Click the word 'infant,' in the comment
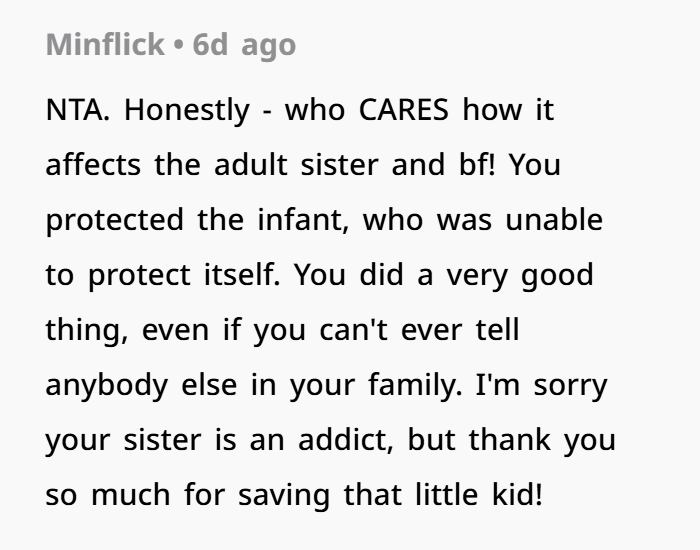The width and height of the screenshot is (700, 550). (300, 220)
